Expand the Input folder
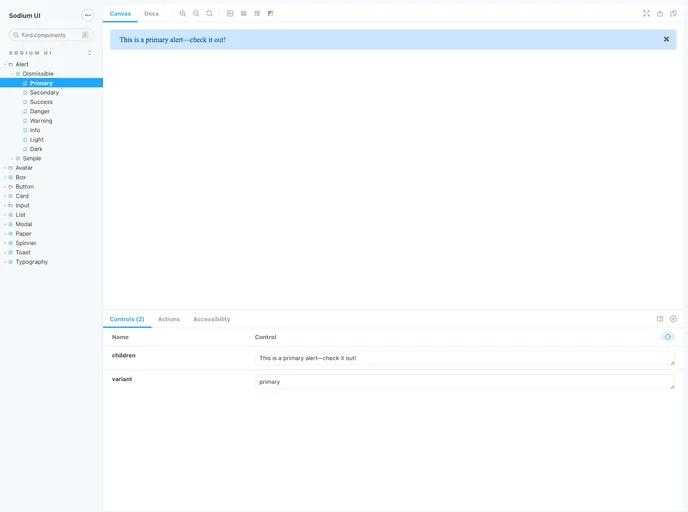The width and height of the screenshot is (688, 512). (x=22, y=205)
